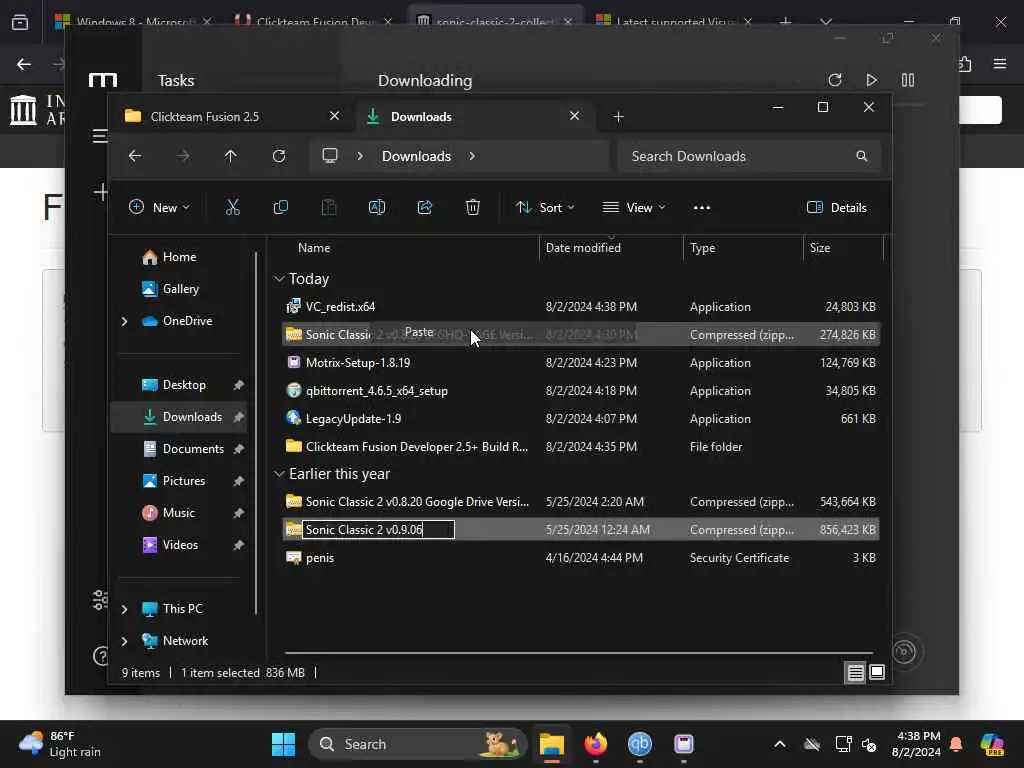The width and height of the screenshot is (1024, 768).
Task: Expand chevron after Downloads in address bar
Action: pyautogui.click(x=472, y=156)
